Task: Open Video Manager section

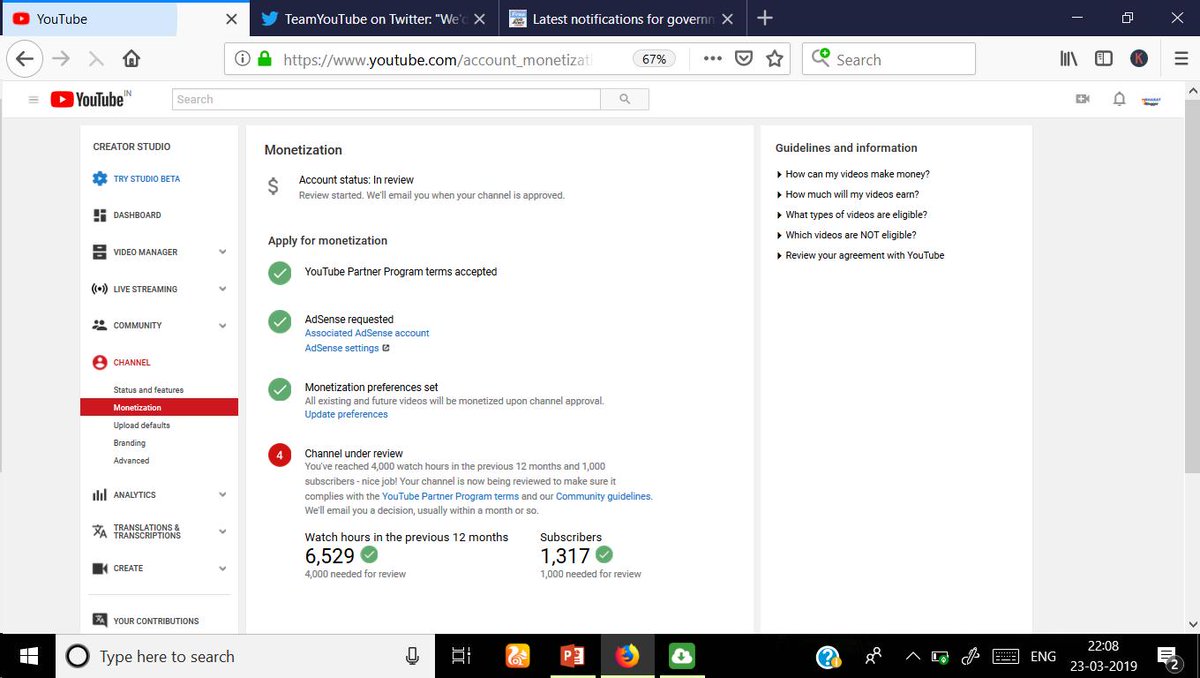Action: tap(146, 252)
